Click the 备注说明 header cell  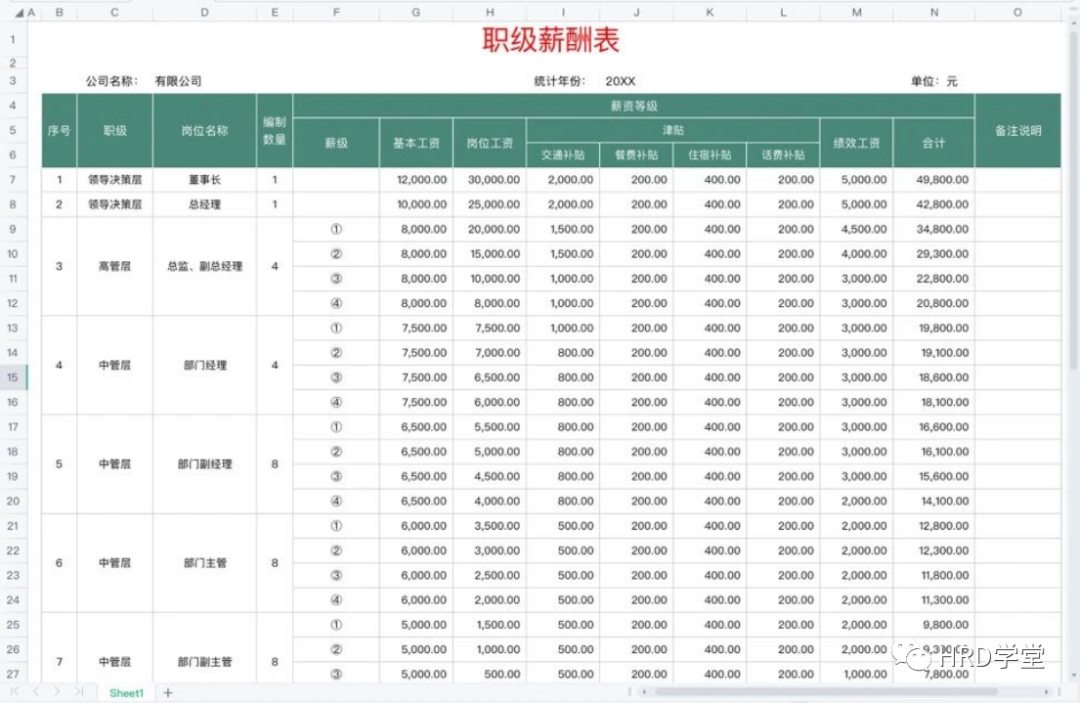pos(1017,131)
